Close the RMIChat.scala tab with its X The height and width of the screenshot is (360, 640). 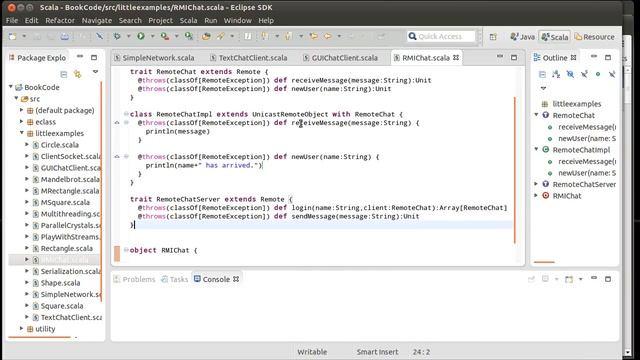pos(456,58)
